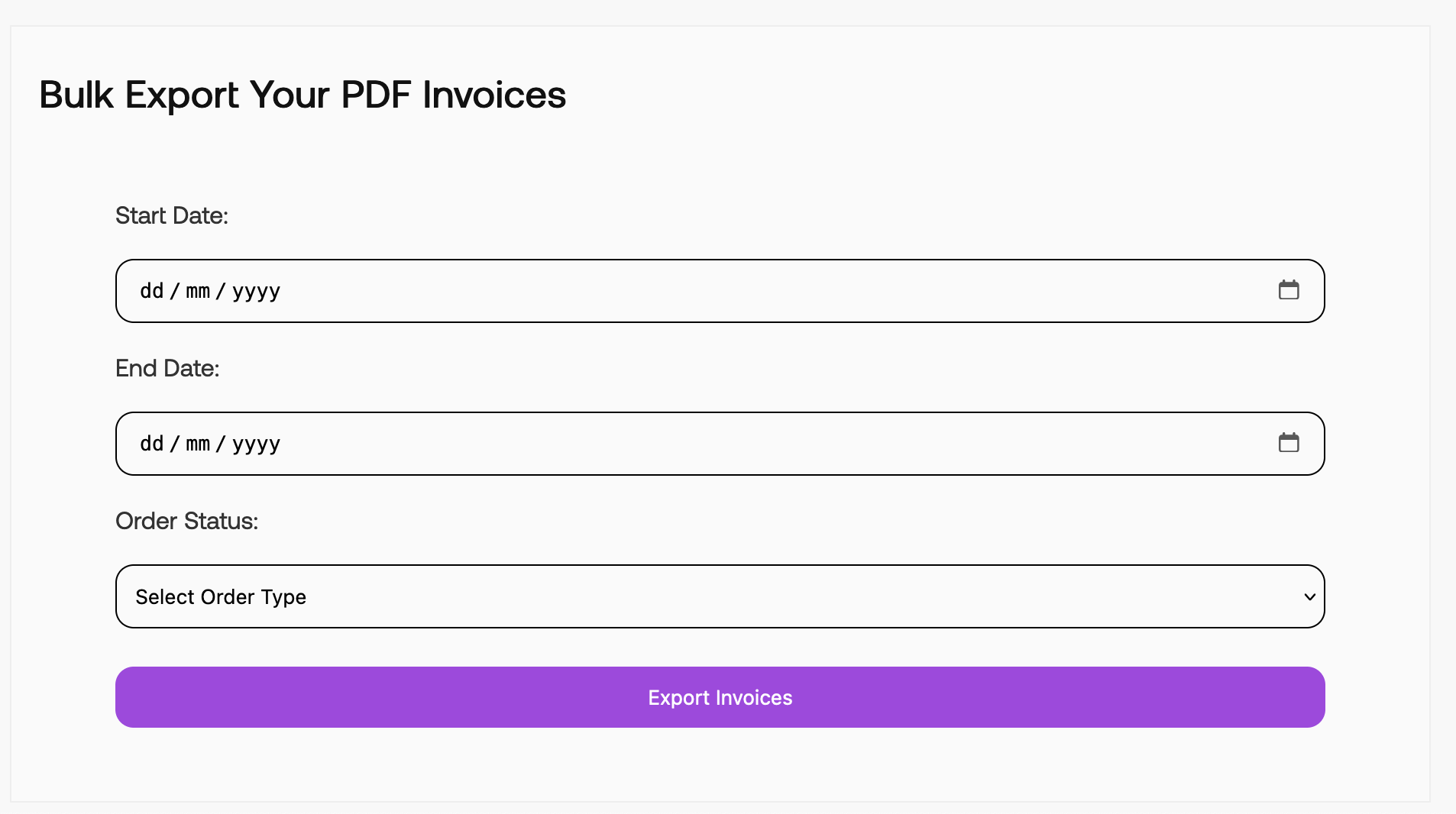The image size is (1456, 814).
Task: Select the dd segment of Start Date
Action: pos(151,291)
